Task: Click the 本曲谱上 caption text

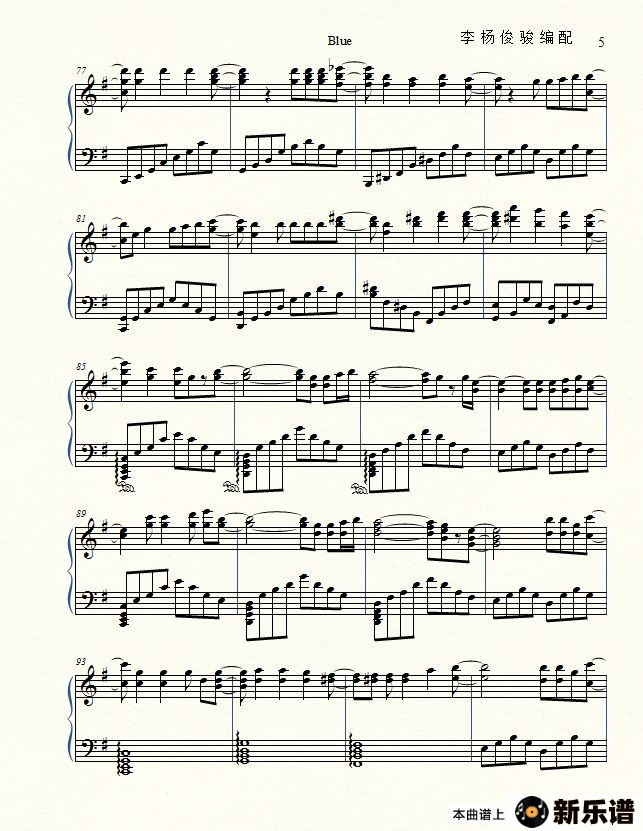Action: click(x=478, y=815)
